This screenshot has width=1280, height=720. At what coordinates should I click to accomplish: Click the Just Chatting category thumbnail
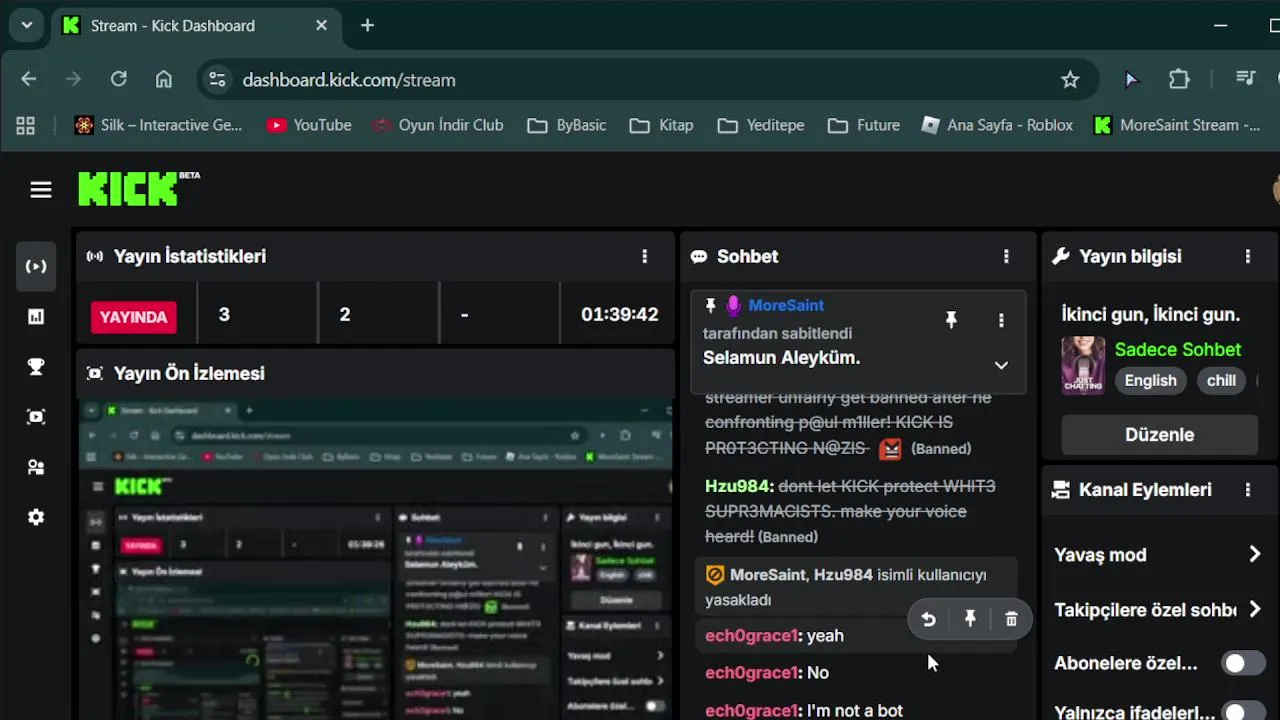click(1083, 365)
